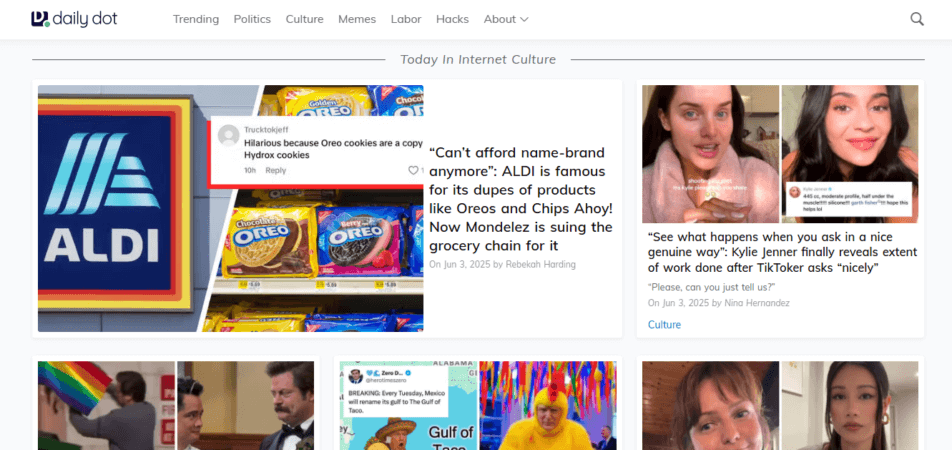
Task: Read the ALDI Mondelez lawsuit headline
Action: pyautogui.click(x=520, y=199)
